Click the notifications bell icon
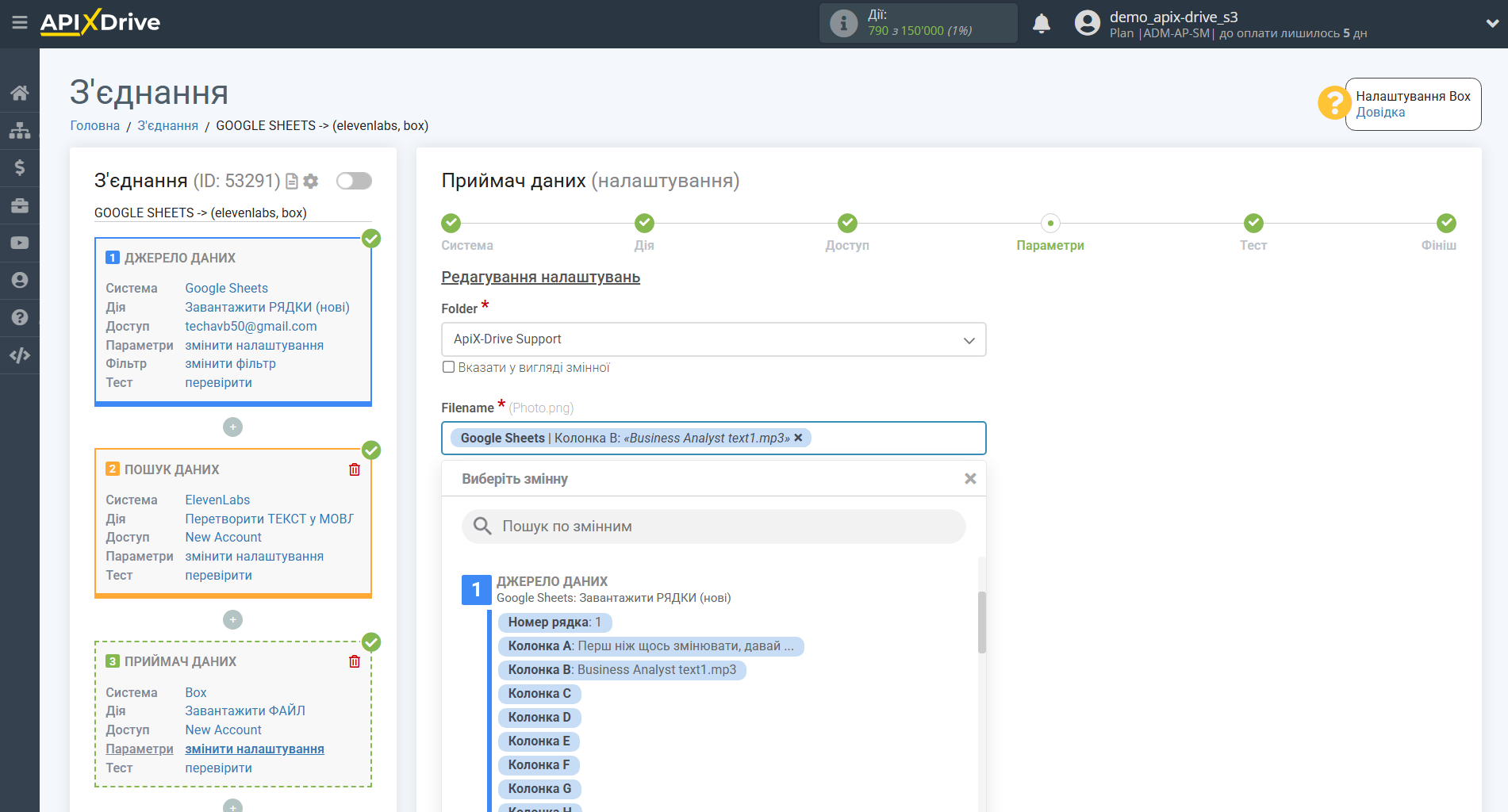 coord(1042,23)
